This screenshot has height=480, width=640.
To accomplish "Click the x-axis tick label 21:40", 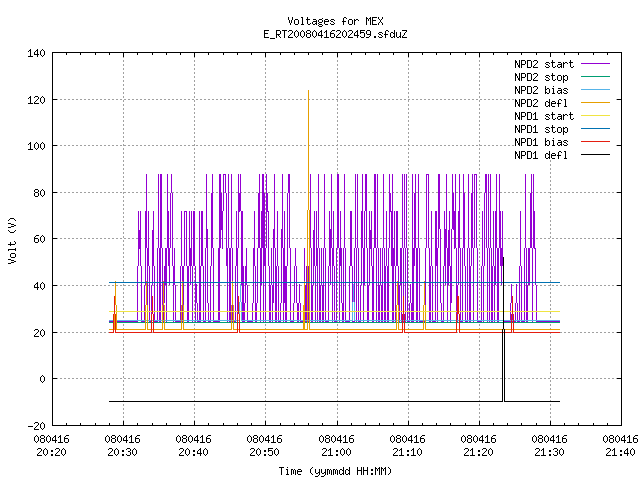I will click(x=620, y=452).
